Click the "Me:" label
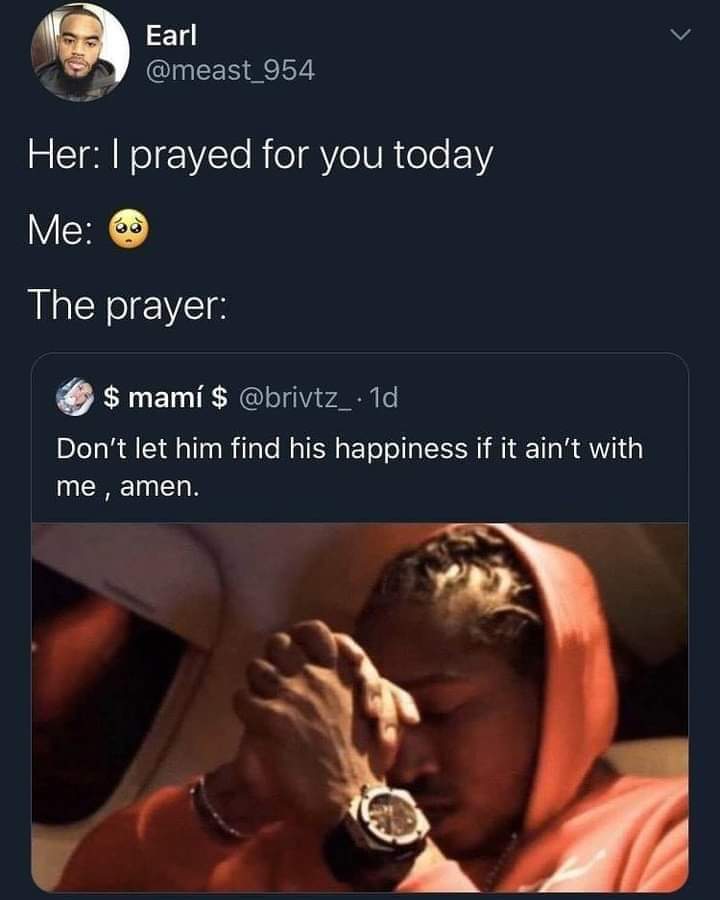 point(60,231)
